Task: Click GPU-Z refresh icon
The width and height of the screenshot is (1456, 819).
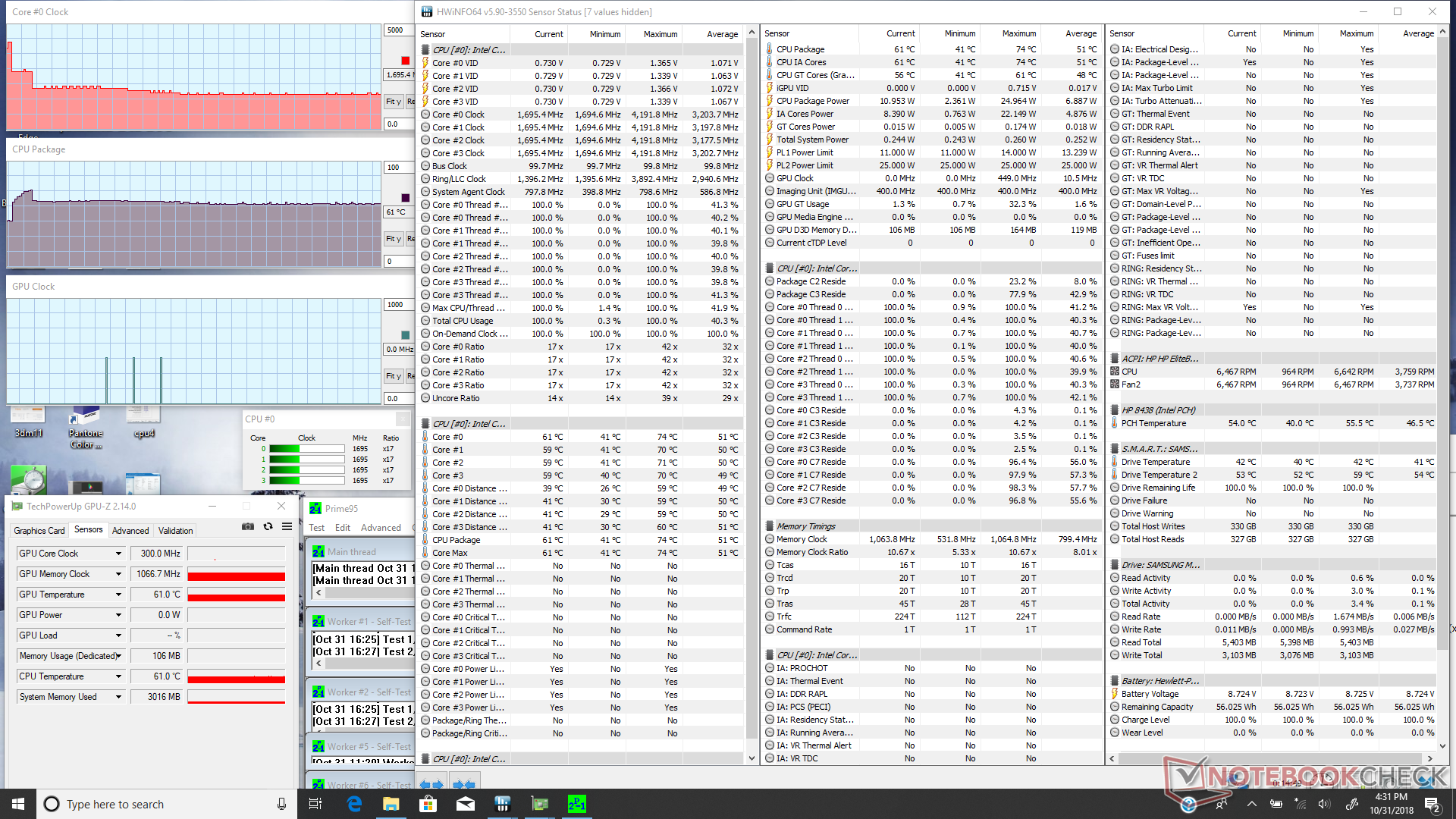Action: [x=268, y=526]
